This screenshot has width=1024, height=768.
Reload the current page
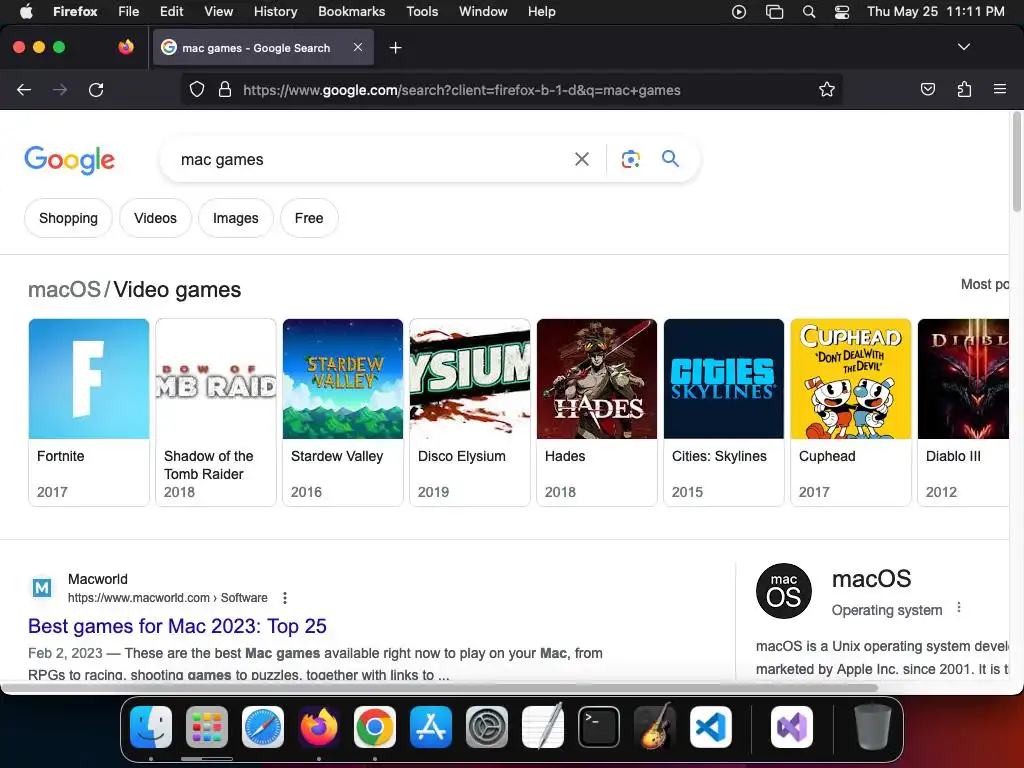coord(96,90)
